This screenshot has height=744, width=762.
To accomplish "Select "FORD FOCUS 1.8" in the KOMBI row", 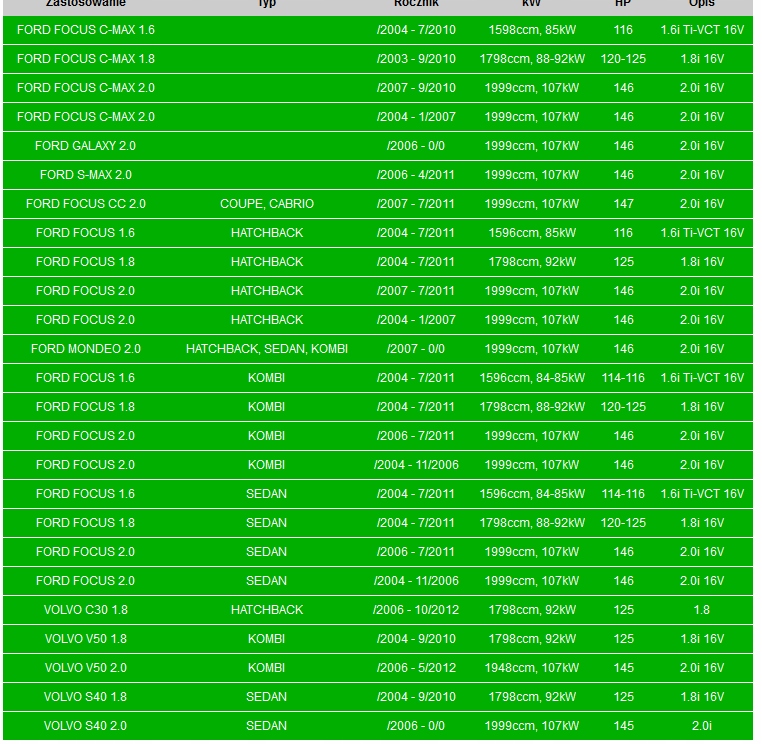I will [86, 407].
